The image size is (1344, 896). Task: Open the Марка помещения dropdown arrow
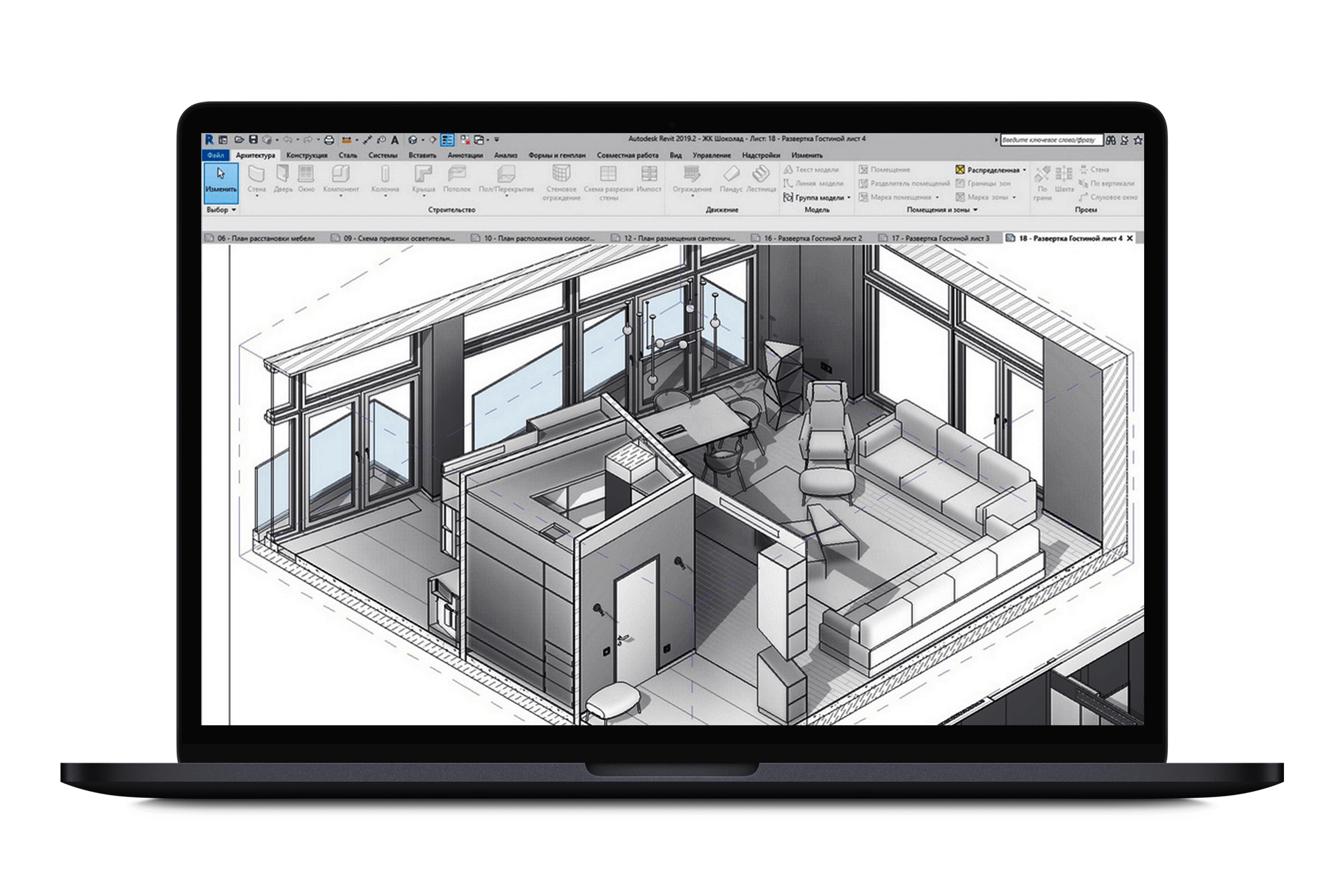click(x=937, y=197)
